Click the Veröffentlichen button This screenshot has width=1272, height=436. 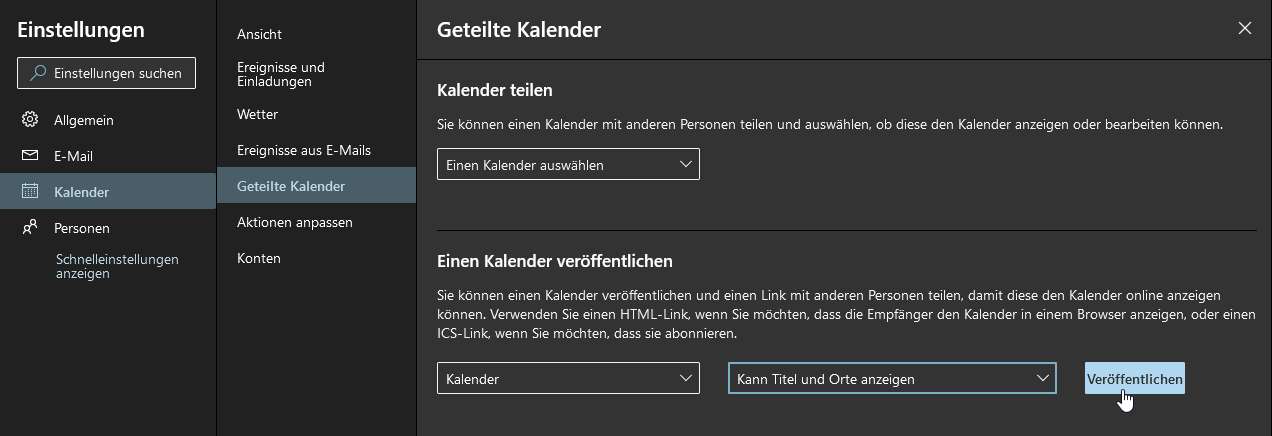click(1135, 379)
